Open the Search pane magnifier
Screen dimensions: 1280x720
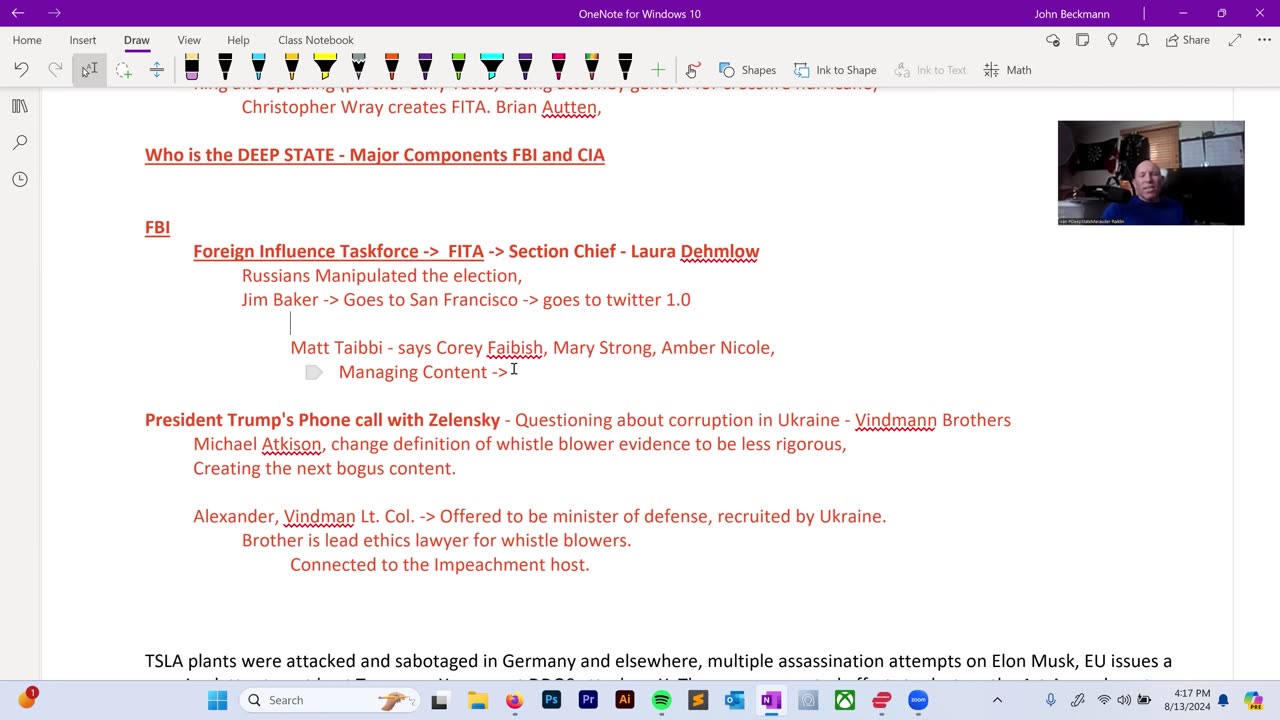tap(19, 143)
